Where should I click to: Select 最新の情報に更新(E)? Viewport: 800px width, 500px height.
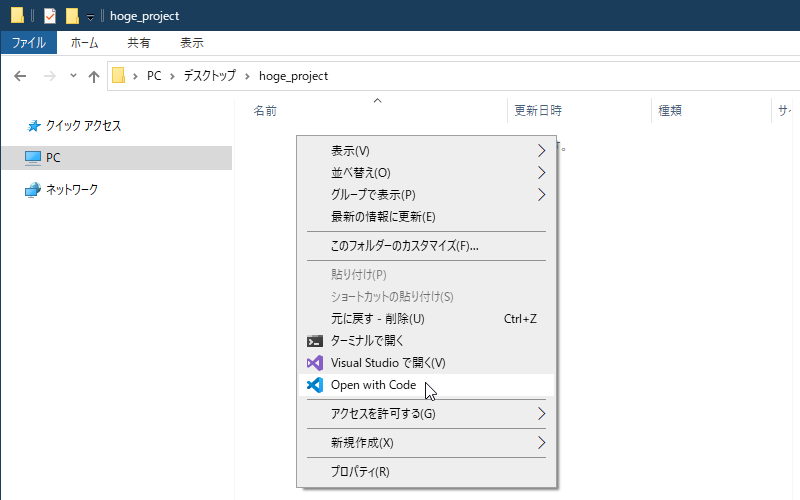click(427, 216)
